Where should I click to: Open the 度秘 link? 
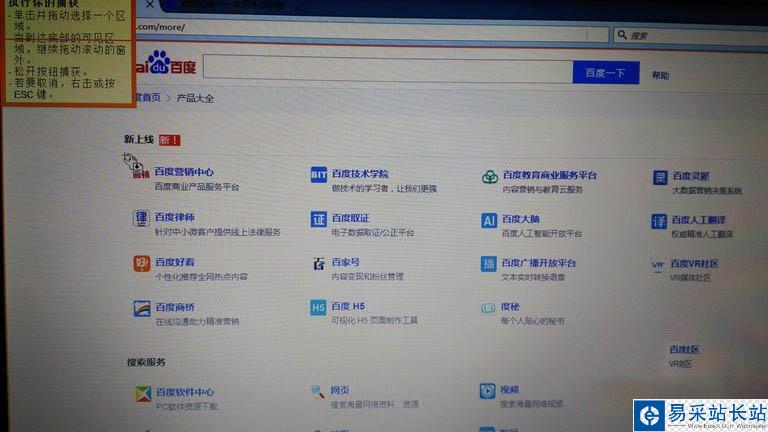pyautogui.click(x=510, y=307)
